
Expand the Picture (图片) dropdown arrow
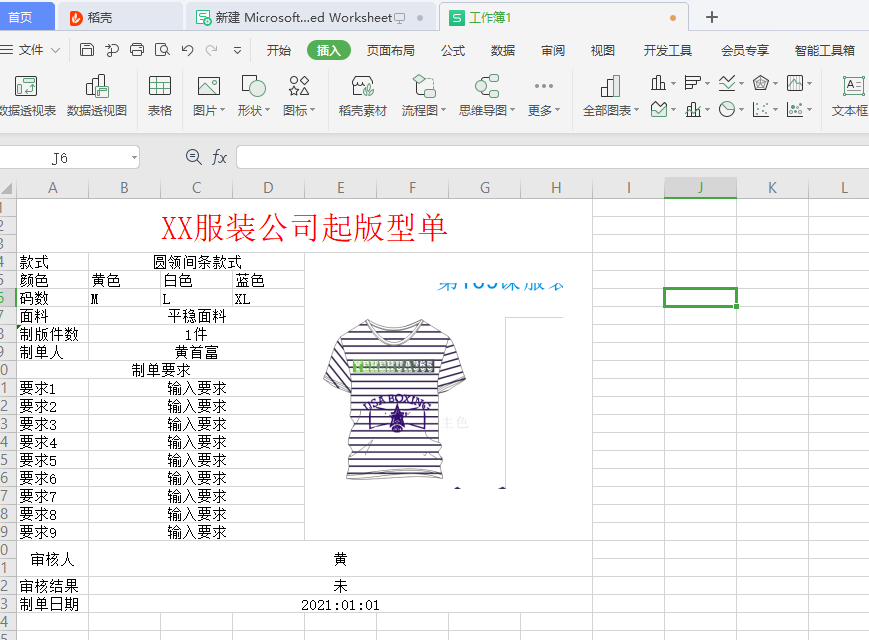point(222,110)
